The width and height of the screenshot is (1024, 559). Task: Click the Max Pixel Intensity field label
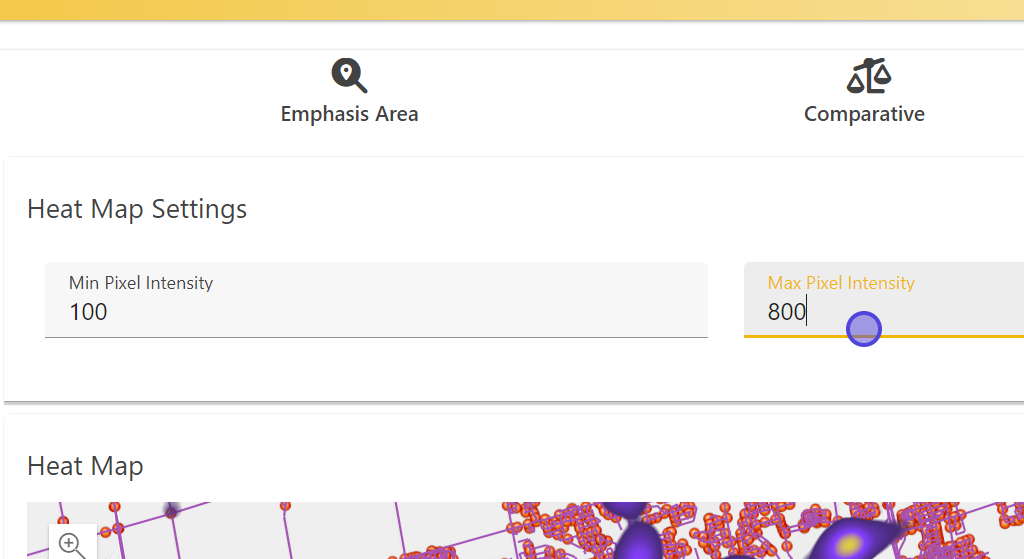841,283
